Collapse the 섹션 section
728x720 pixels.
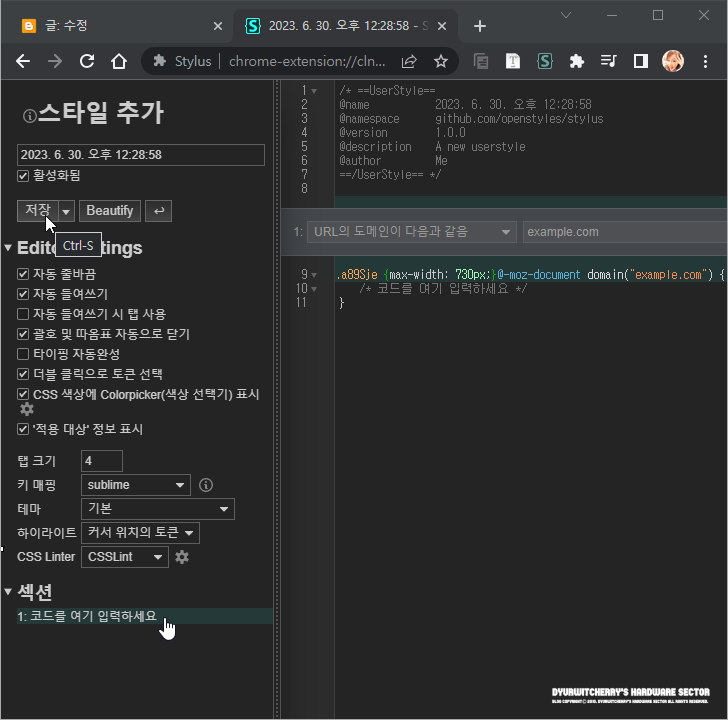coord(8,592)
